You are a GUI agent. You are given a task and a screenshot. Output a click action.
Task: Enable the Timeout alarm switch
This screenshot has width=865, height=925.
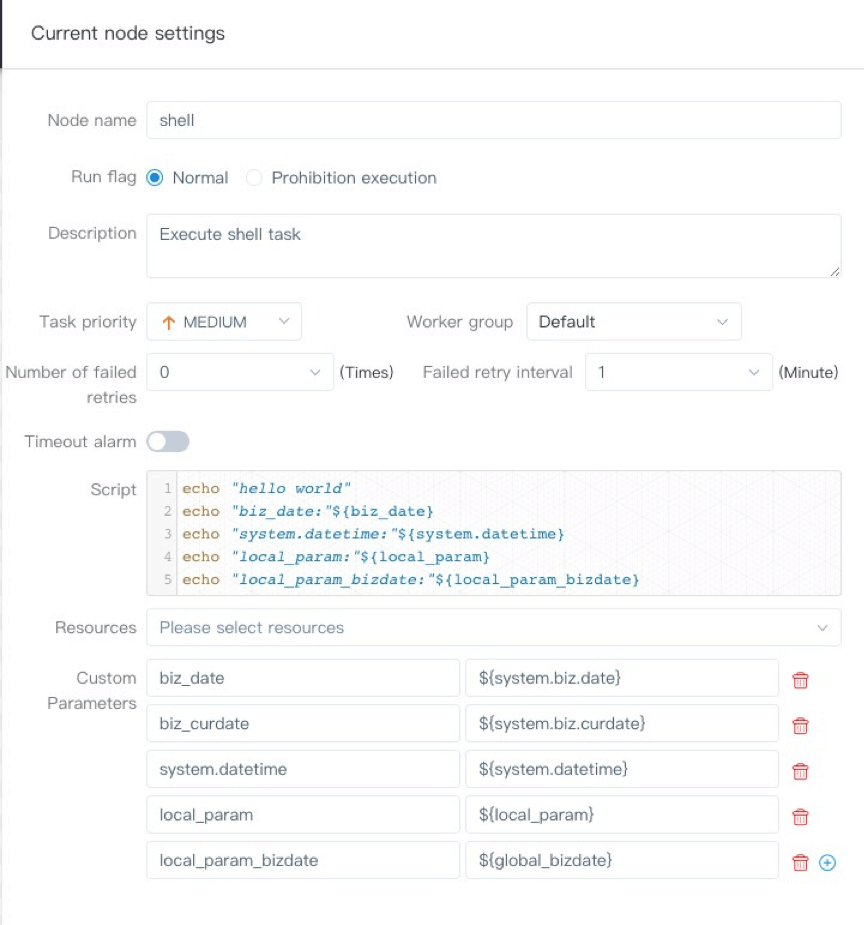(x=167, y=441)
